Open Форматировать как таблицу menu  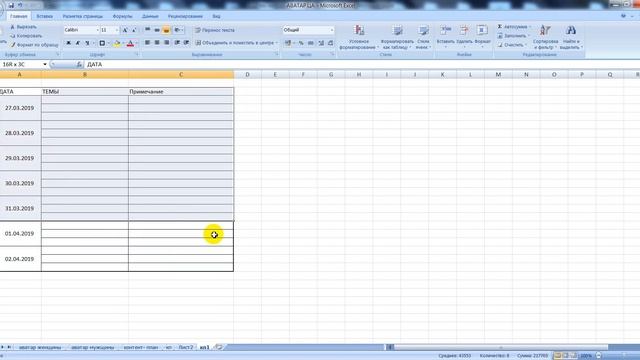[397, 38]
